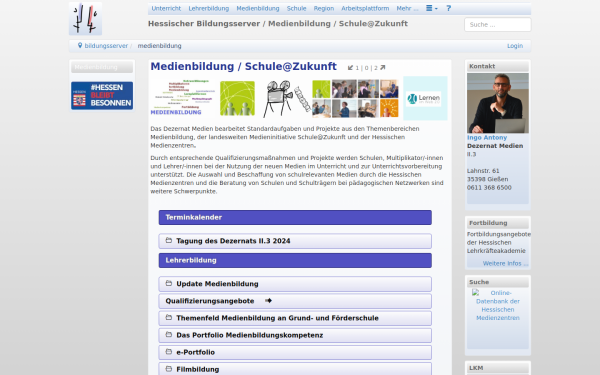Click the bildungsserver breadcrumb link
Image resolution: width=600 pixels, height=375 pixels.
coord(106,46)
